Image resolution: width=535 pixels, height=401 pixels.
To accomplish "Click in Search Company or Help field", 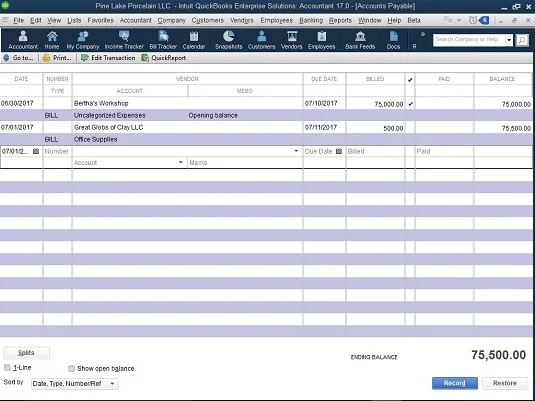I will (469, 40).
